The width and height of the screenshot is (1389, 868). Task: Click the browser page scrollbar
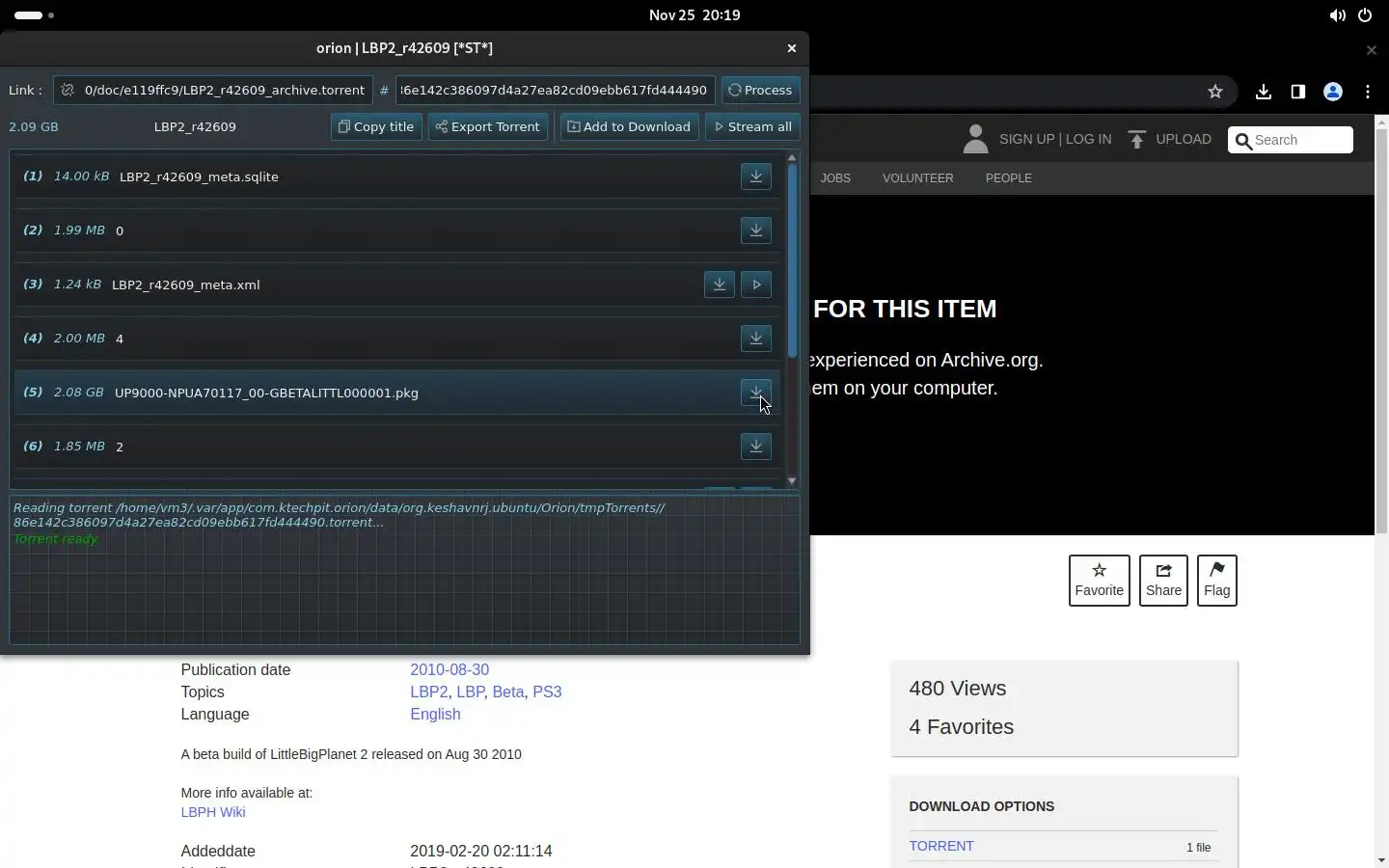tap(1381, 332)
